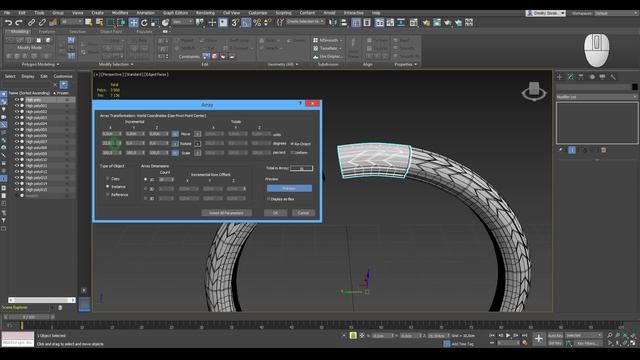Toggle the Uniform checkbox
This screenshot has width=640, height=360.
pyautogui.click(x=292, y=153)
